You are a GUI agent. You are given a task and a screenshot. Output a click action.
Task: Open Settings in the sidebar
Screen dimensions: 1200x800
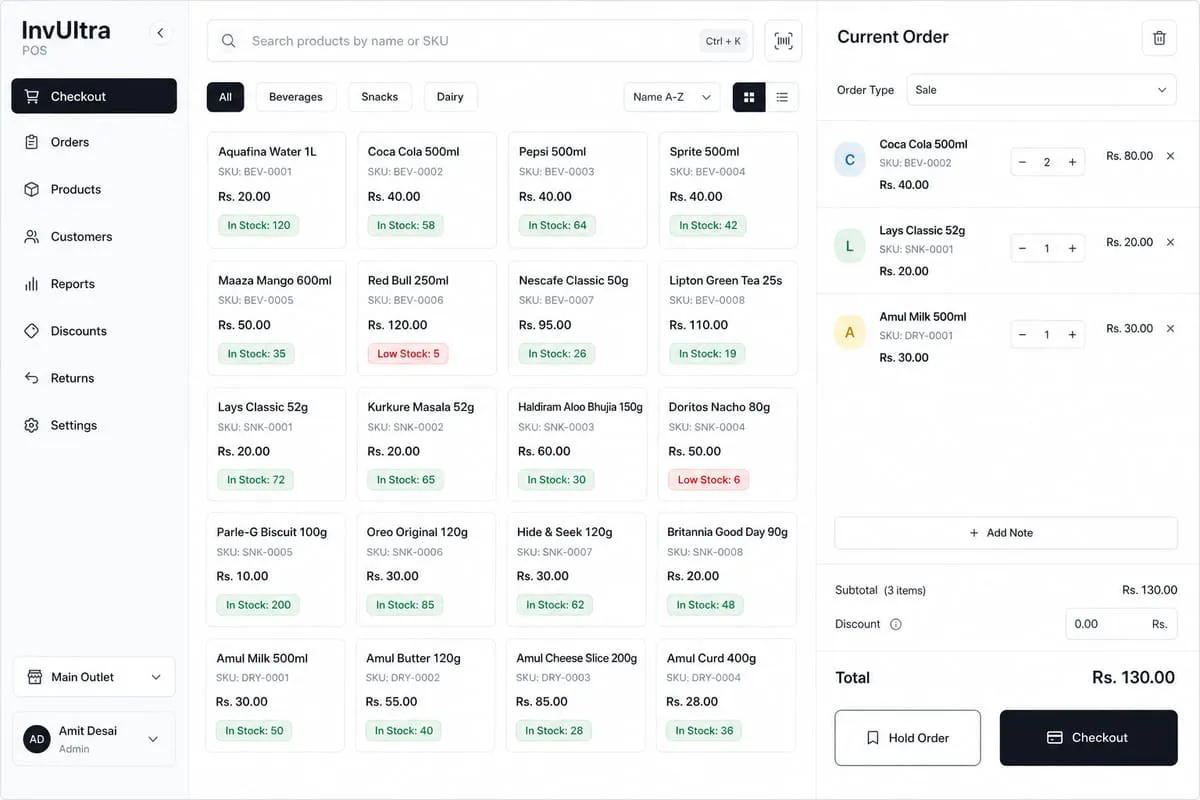coord(94,425)
